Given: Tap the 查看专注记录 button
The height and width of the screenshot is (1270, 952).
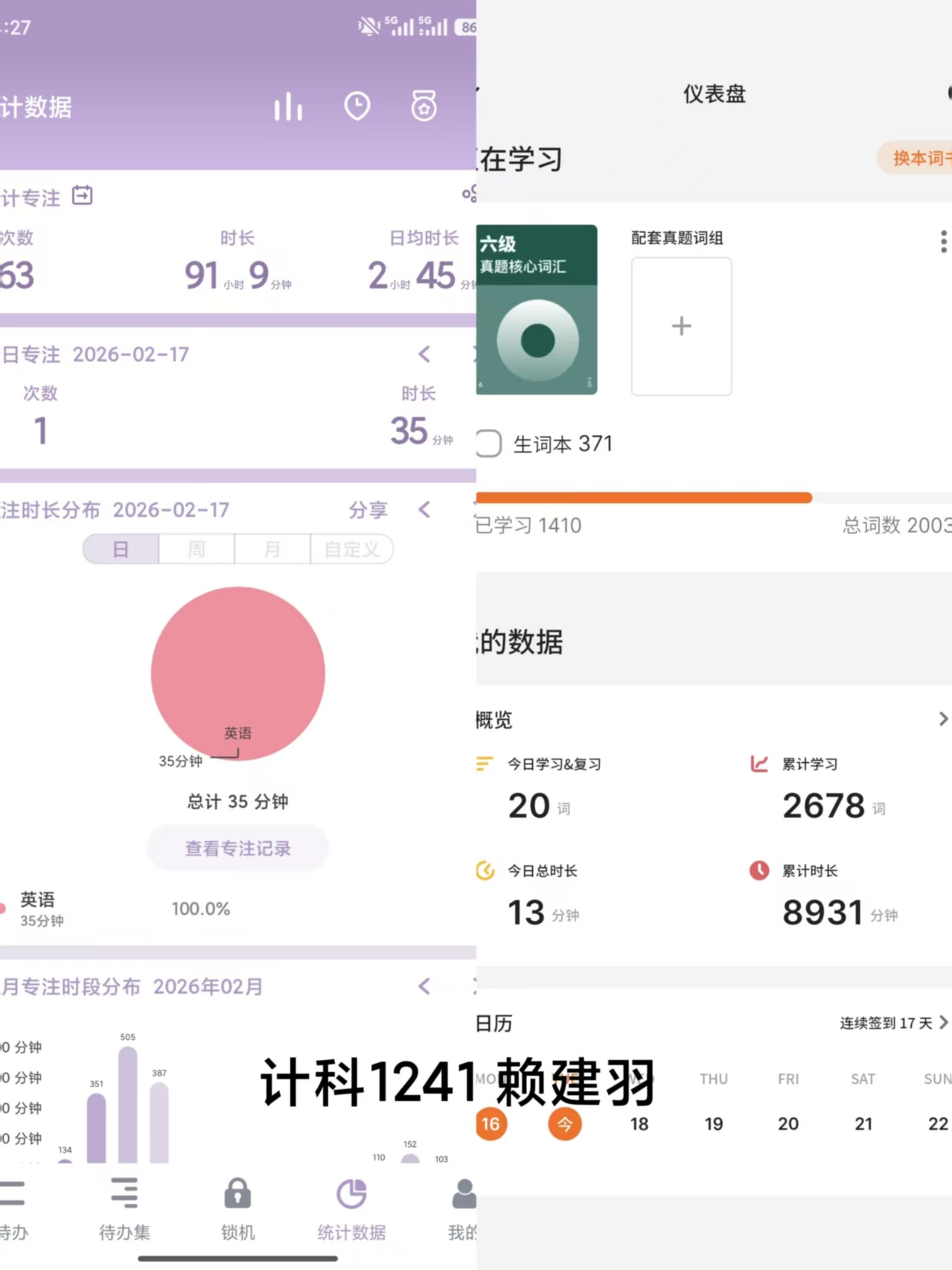Looking at the screenshot, I should (237, 848).
